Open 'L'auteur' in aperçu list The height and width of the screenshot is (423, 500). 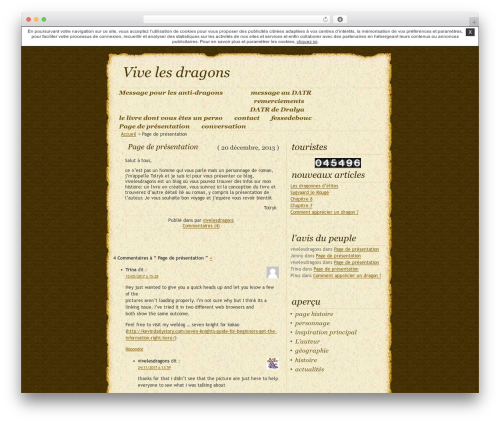307,342
